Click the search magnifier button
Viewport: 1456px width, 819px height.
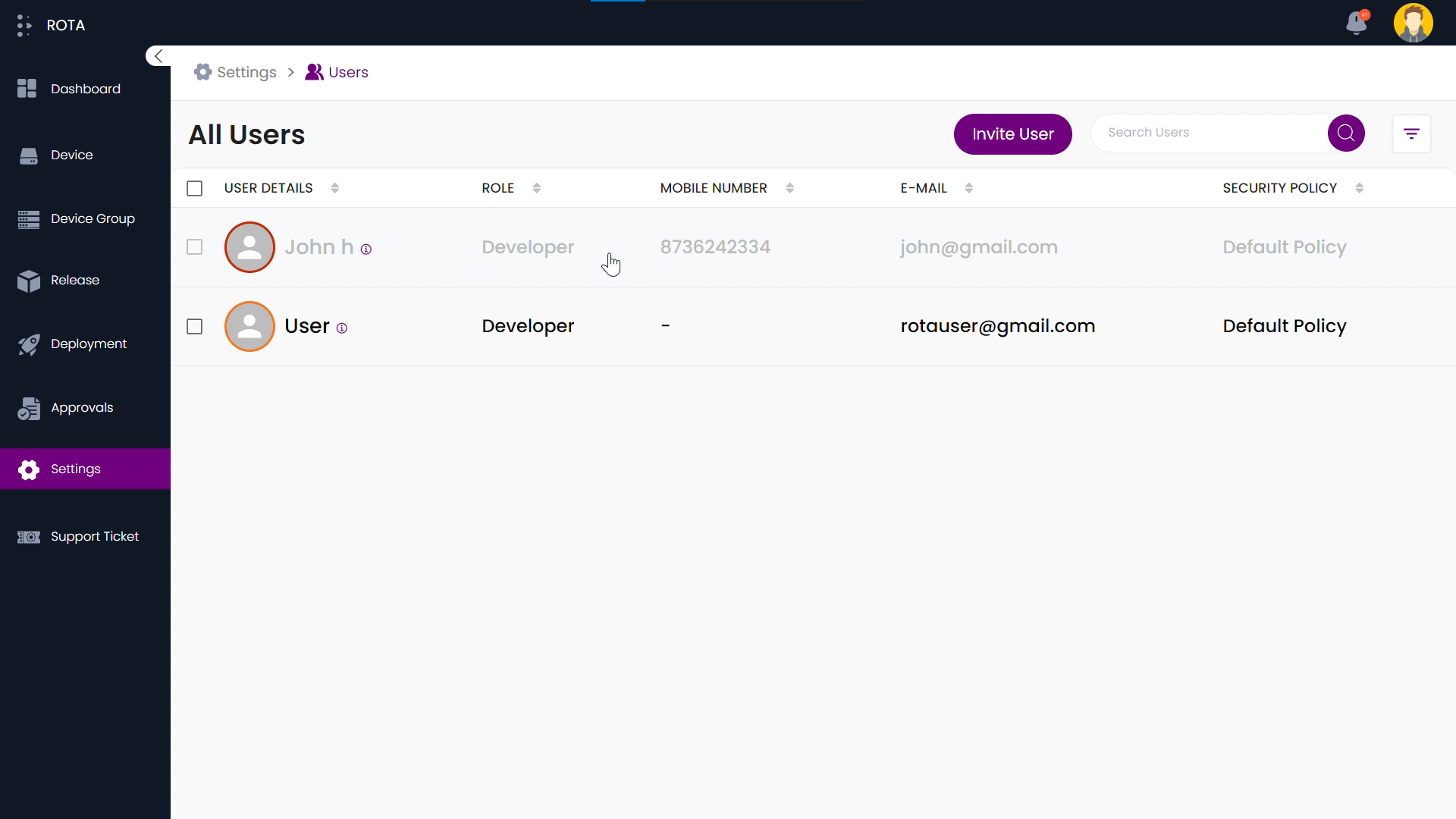pos(1346,133)
